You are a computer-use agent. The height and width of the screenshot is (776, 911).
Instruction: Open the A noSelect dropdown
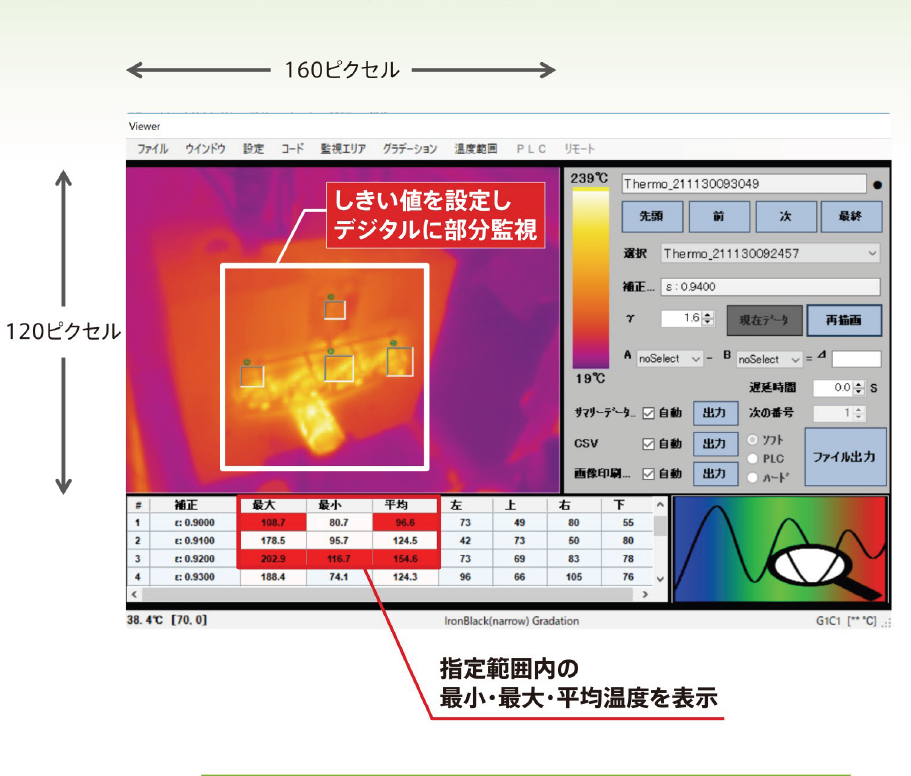point(669,359)
